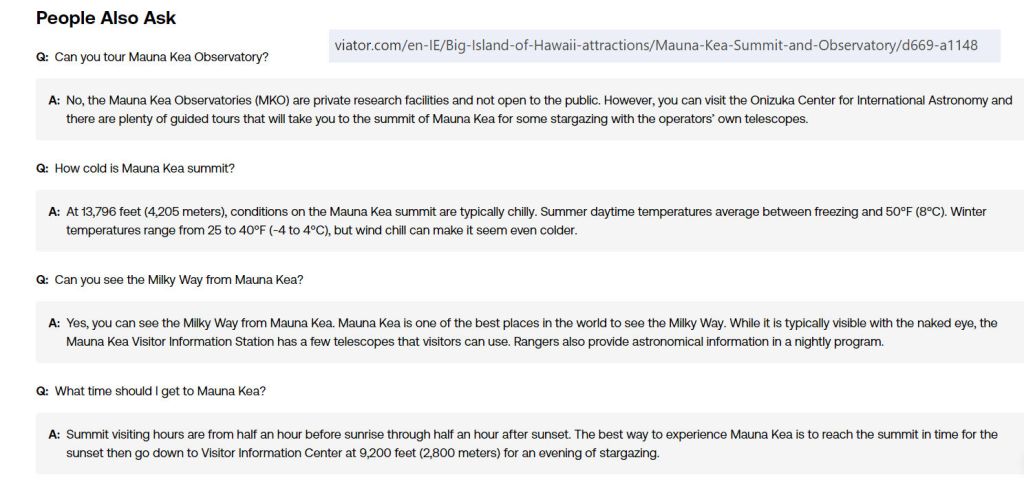This screenshot has height=484, width=1024.
Task: Click the Q: label before the 'What time' question
Action: point(41,390)
